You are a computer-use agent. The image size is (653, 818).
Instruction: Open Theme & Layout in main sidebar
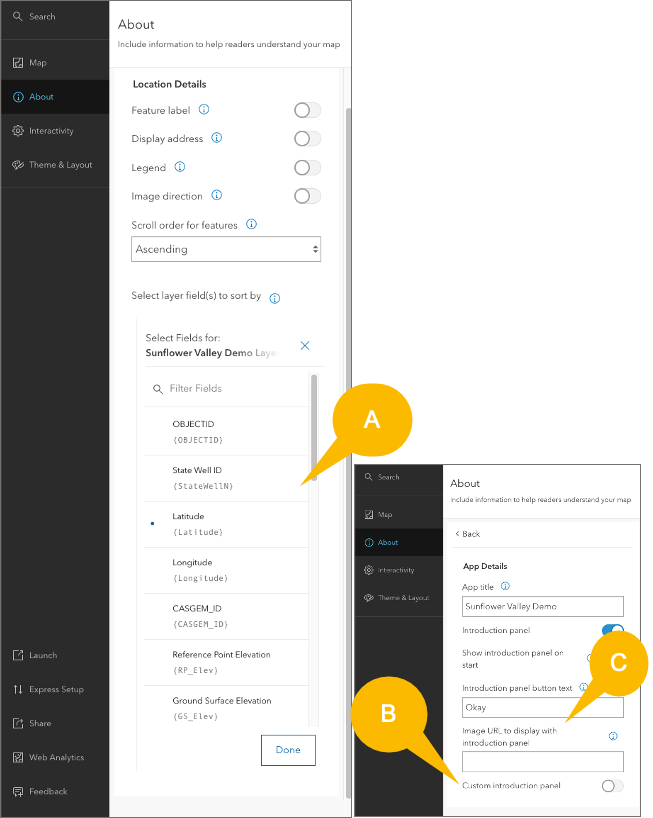[55, 165]
